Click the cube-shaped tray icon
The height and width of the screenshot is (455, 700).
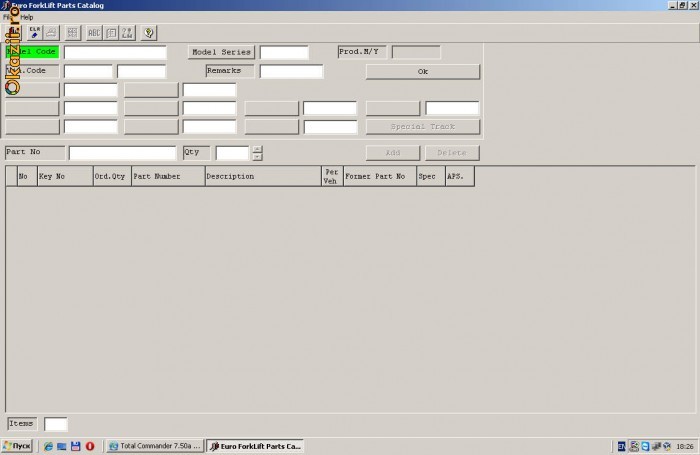(x=667, y=446)
